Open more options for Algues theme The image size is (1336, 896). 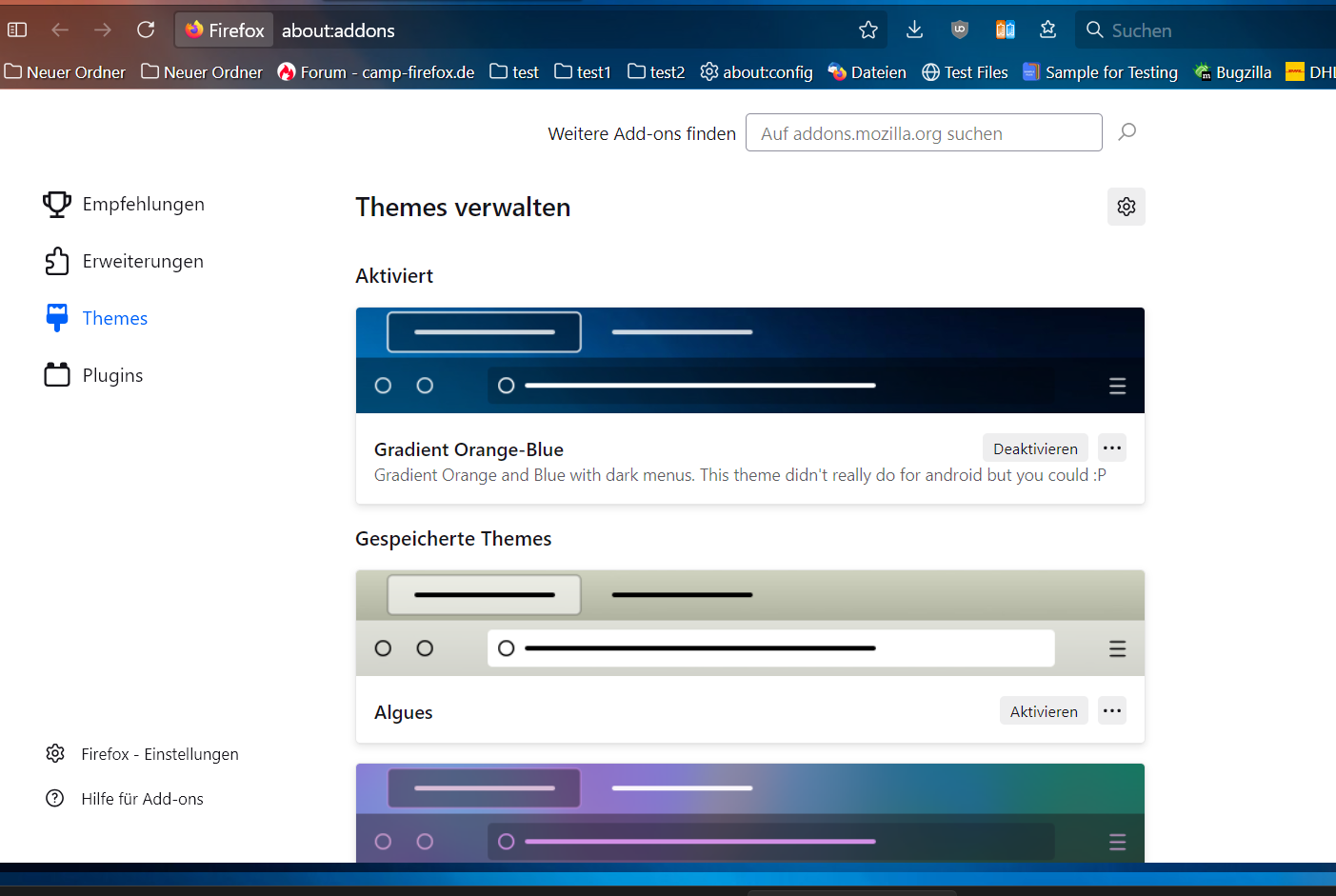point(1111,711)
